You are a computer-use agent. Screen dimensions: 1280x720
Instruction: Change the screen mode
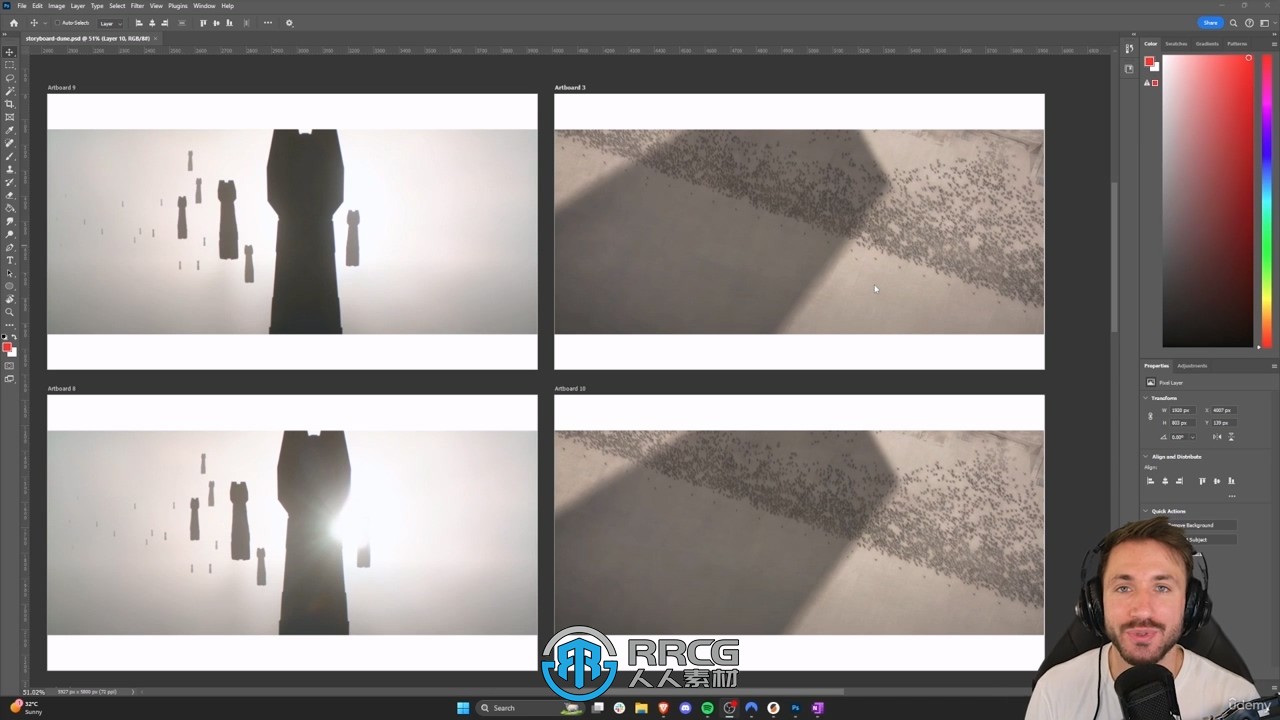pyautogui.click(x=10, y=379)
